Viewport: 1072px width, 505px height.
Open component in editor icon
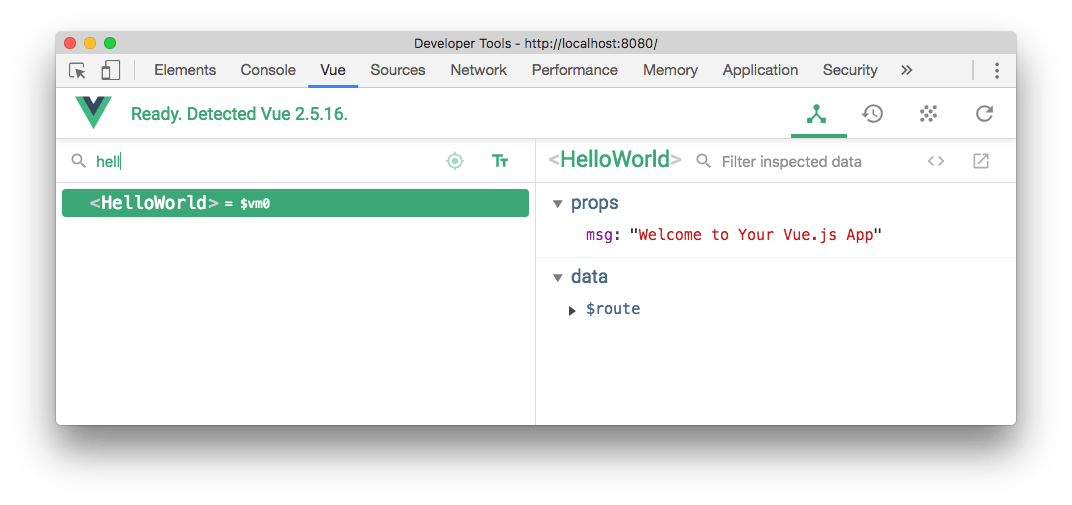tap(981, 161)
